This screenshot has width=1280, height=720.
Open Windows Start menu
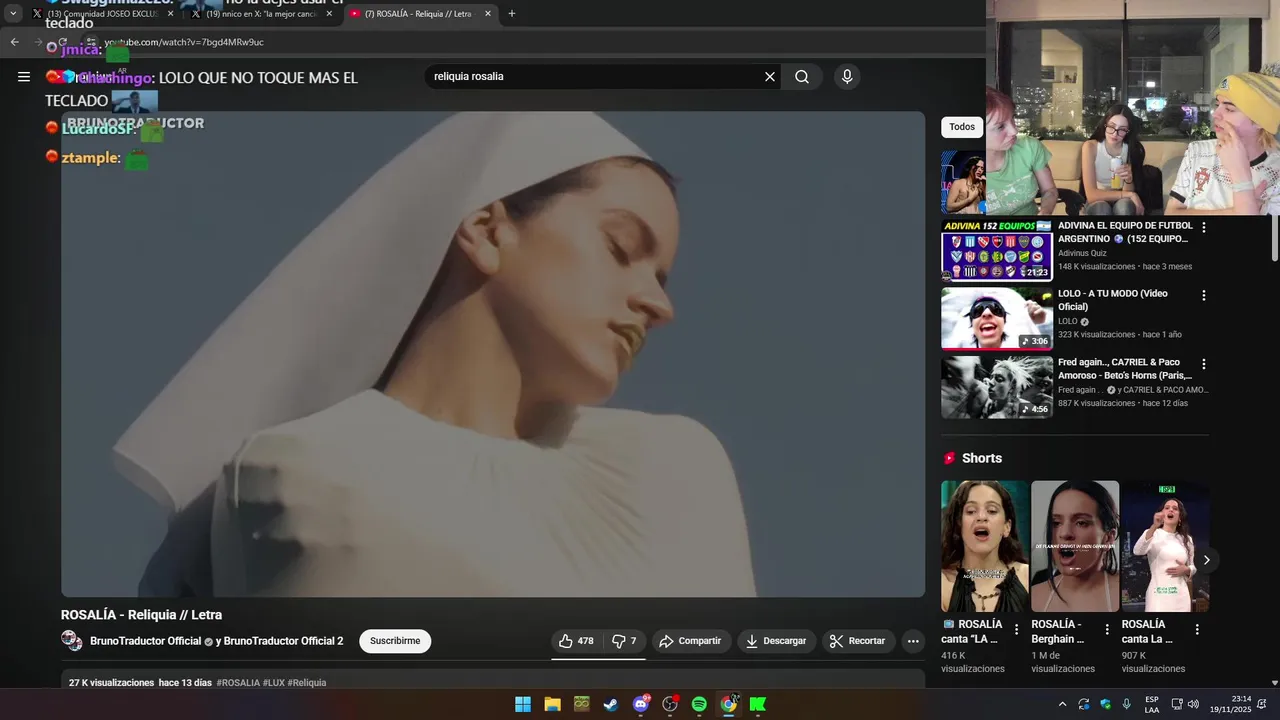(523, 704)
